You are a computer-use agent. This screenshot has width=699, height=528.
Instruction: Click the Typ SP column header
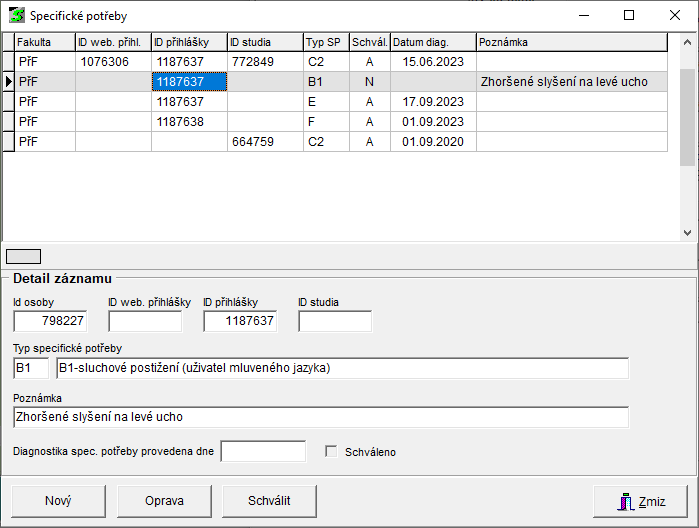pos(326,42)
